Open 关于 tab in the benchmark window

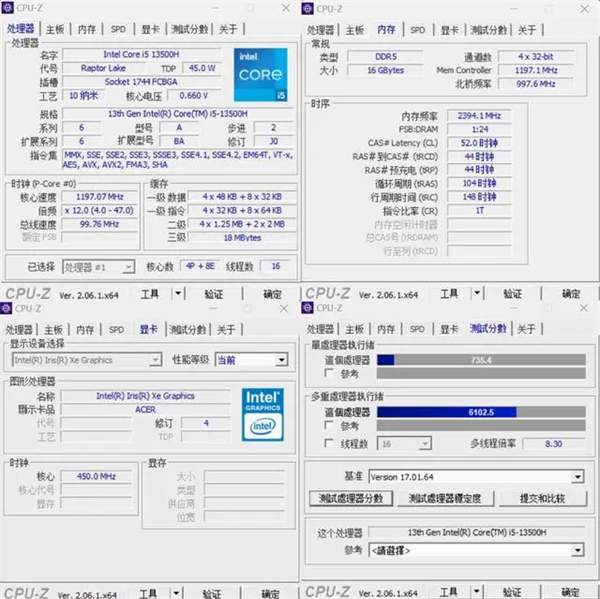(526, 329)
